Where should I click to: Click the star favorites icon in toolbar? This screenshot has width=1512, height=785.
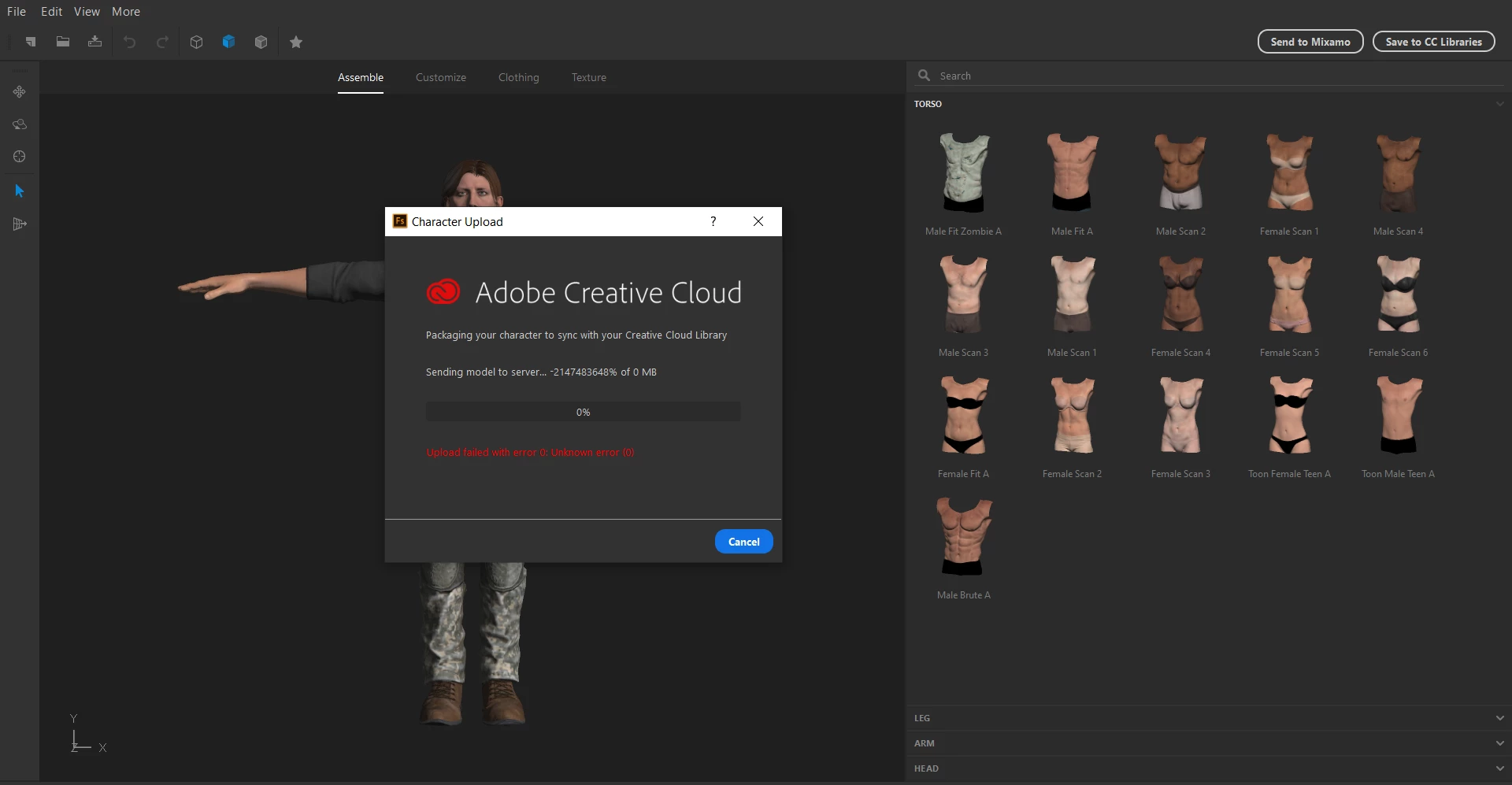pyautogui.click(x=296, y=42)
